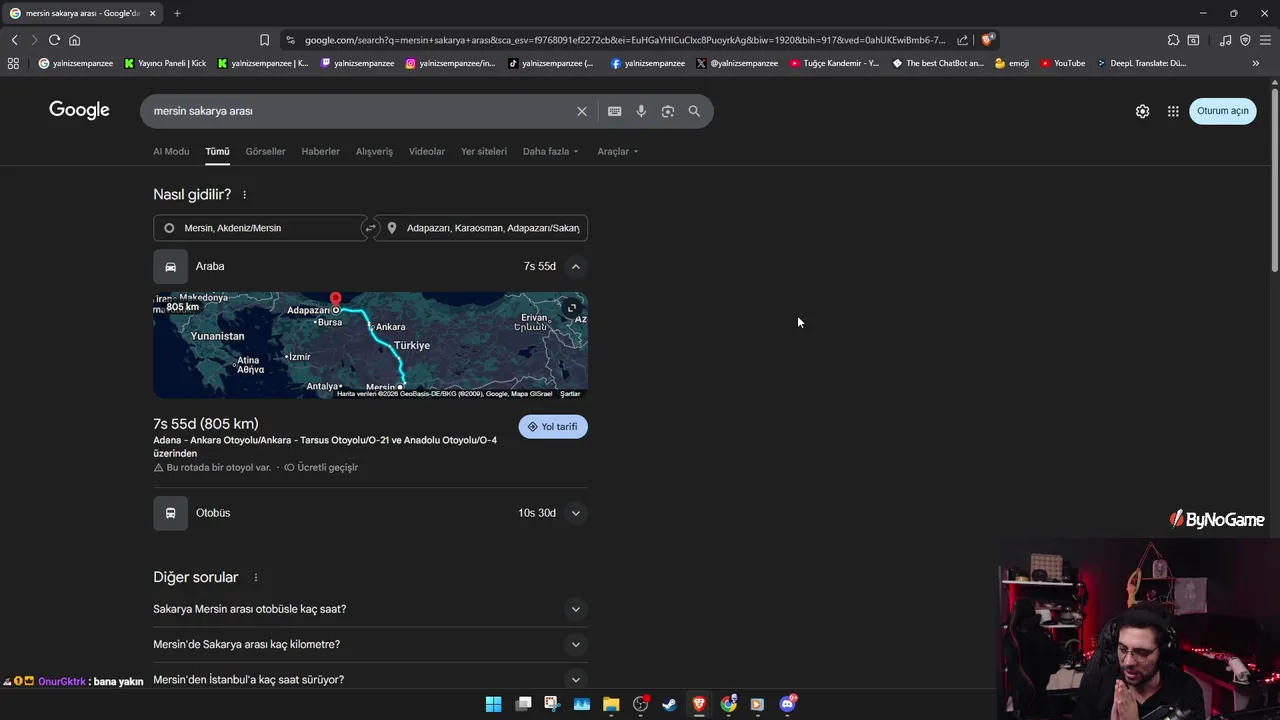Image resolution: width=1280 pixels, height=720 pixels.
Task: Submit search with magnifier icon
Action: click(694, 111)
